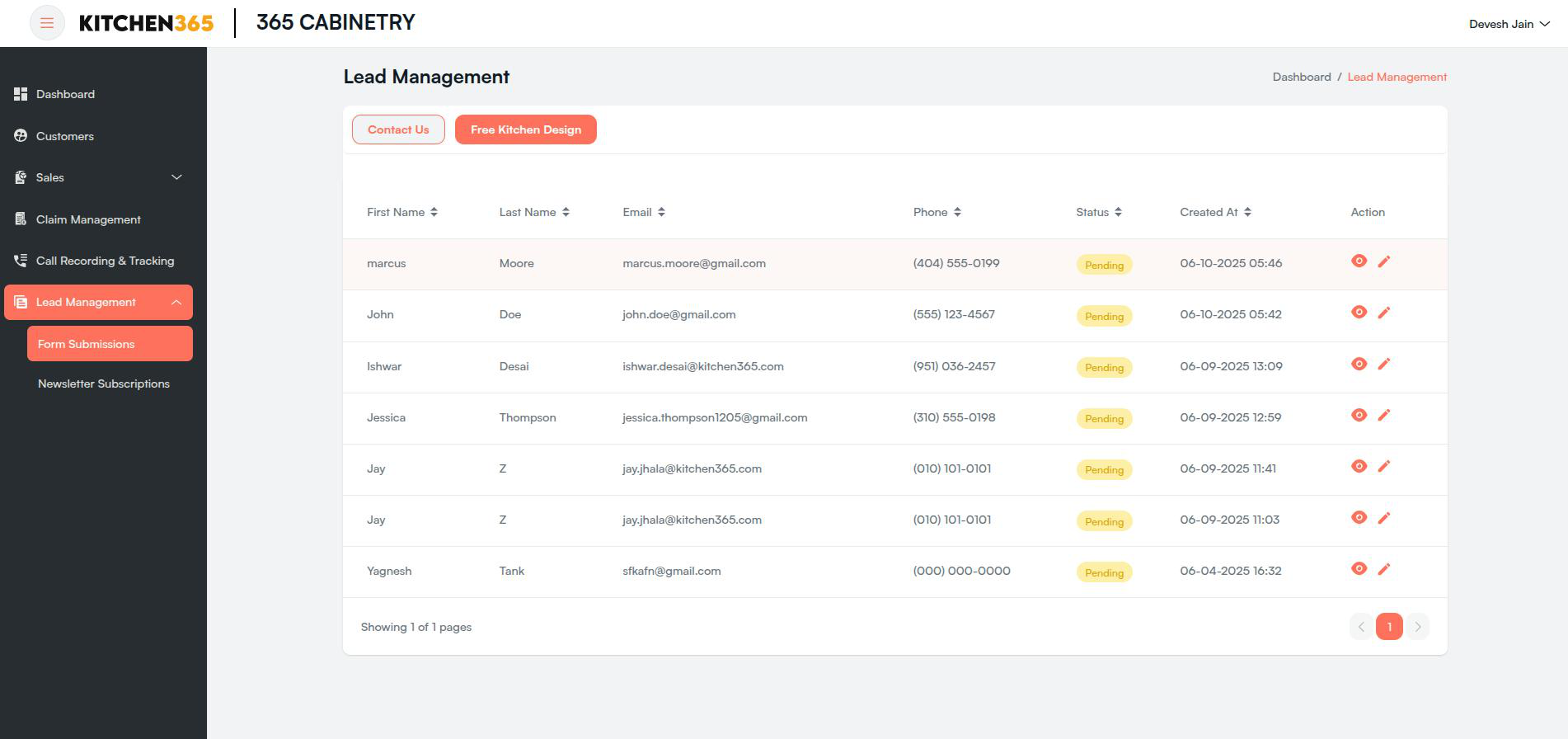Select the Free Kitchen Design tab

point(526,129)
